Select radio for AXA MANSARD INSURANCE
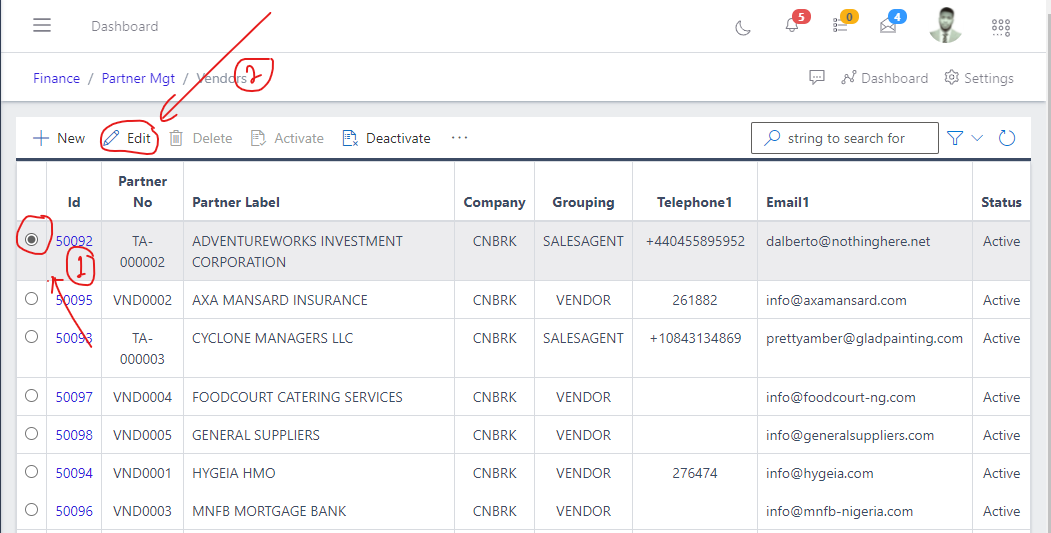 32,299
